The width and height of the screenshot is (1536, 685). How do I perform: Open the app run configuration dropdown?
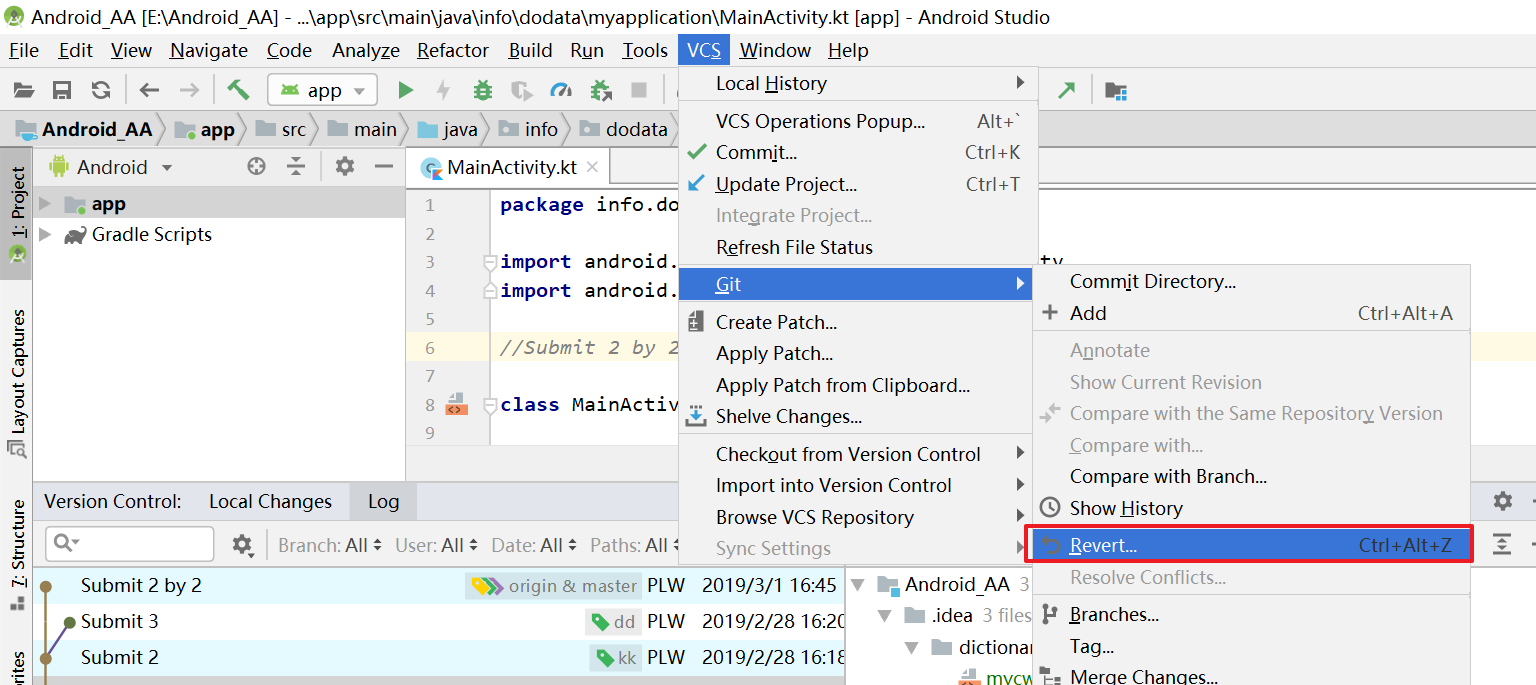click(322, 91)
